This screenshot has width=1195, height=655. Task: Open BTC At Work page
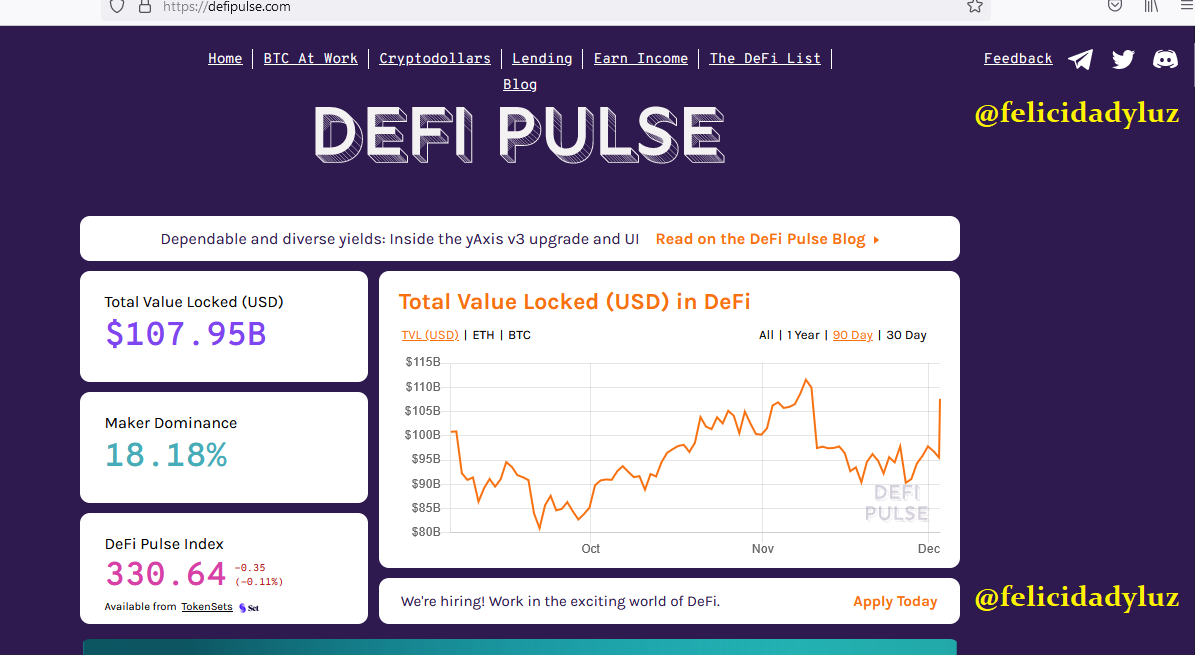tap(310, 59)
